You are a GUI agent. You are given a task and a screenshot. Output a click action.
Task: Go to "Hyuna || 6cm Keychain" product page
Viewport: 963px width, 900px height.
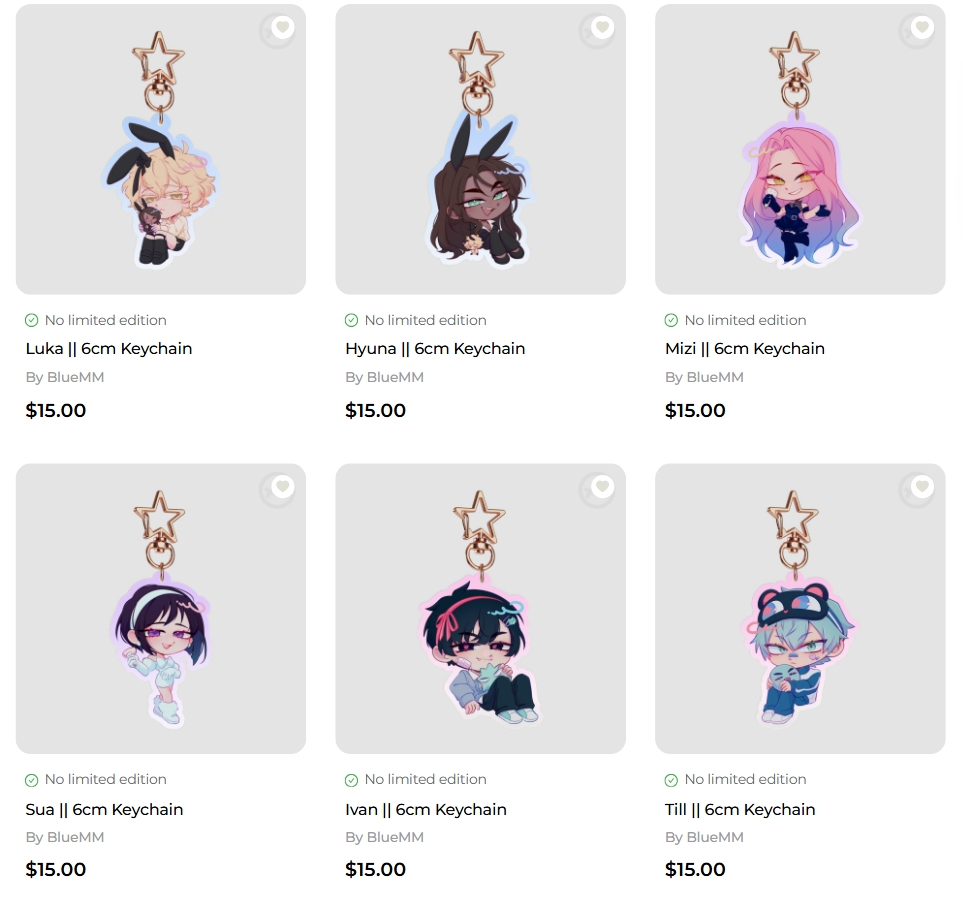(x=435, y=349)
